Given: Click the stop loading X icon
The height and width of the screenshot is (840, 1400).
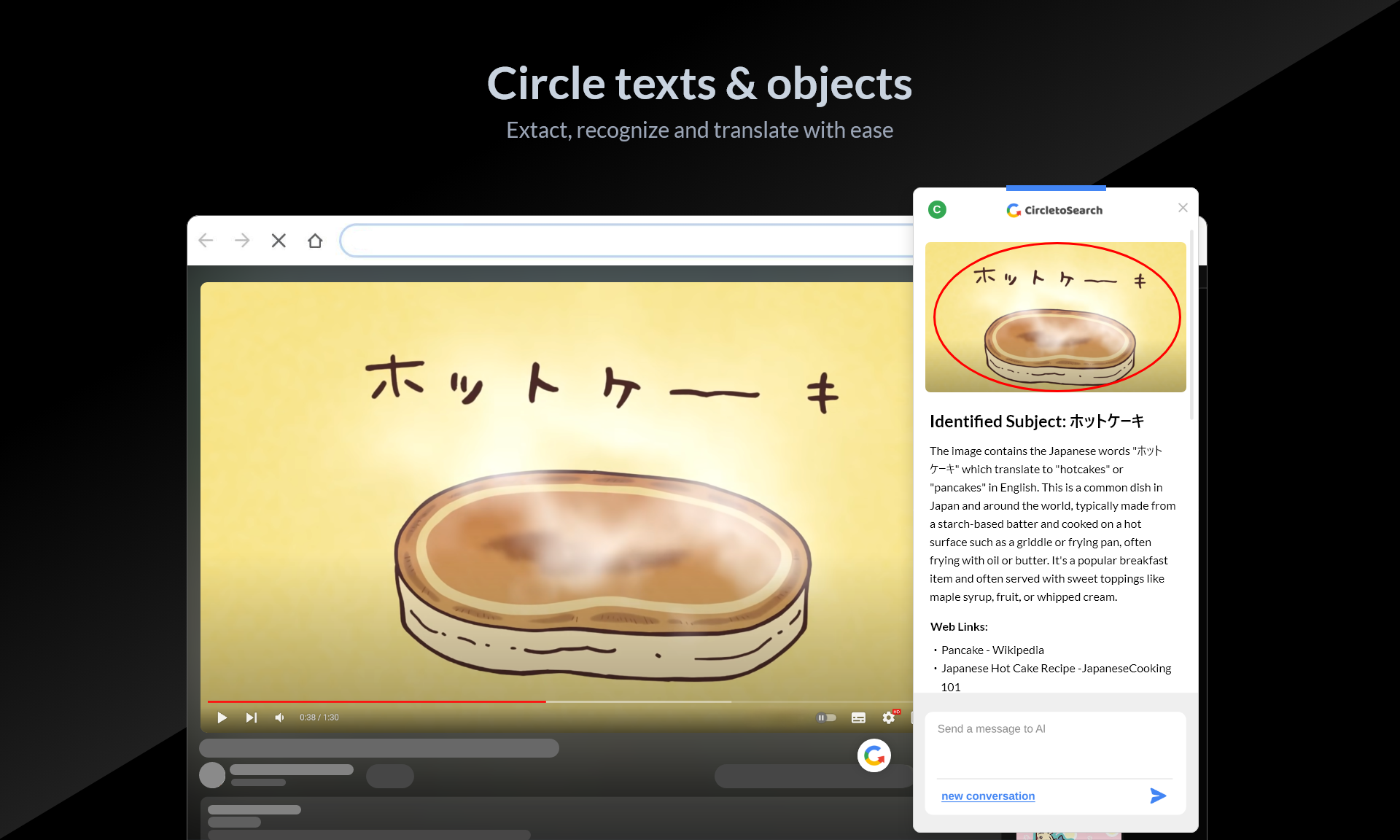Looking at the screenshot, I should 279,241.
